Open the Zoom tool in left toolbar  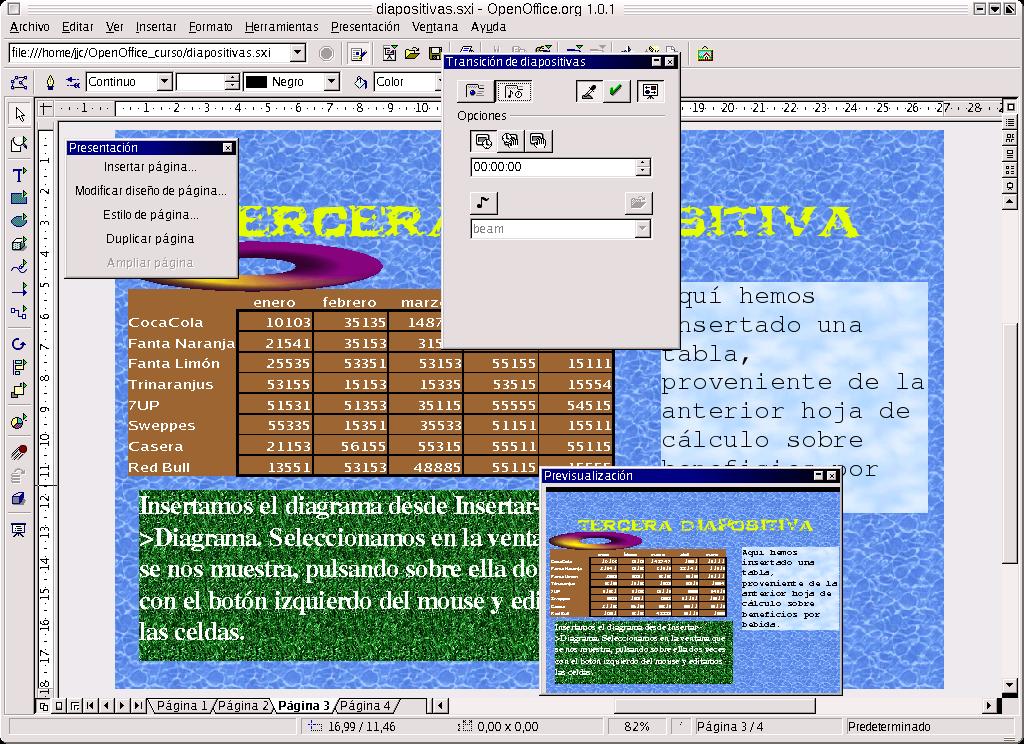[x=19, y=144]
